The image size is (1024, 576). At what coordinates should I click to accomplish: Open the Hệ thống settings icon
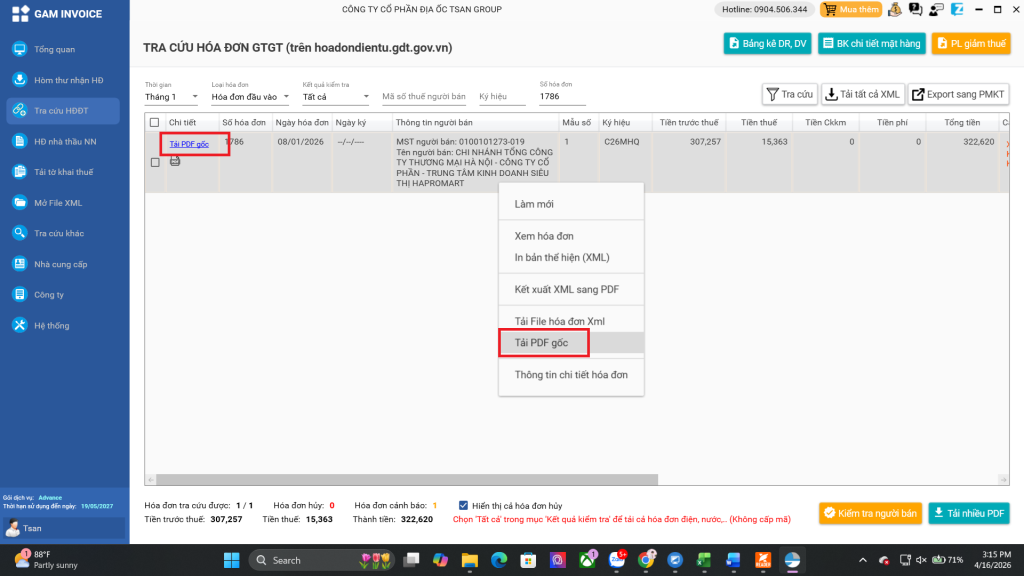pyautogui.click(x=19, y=325)
